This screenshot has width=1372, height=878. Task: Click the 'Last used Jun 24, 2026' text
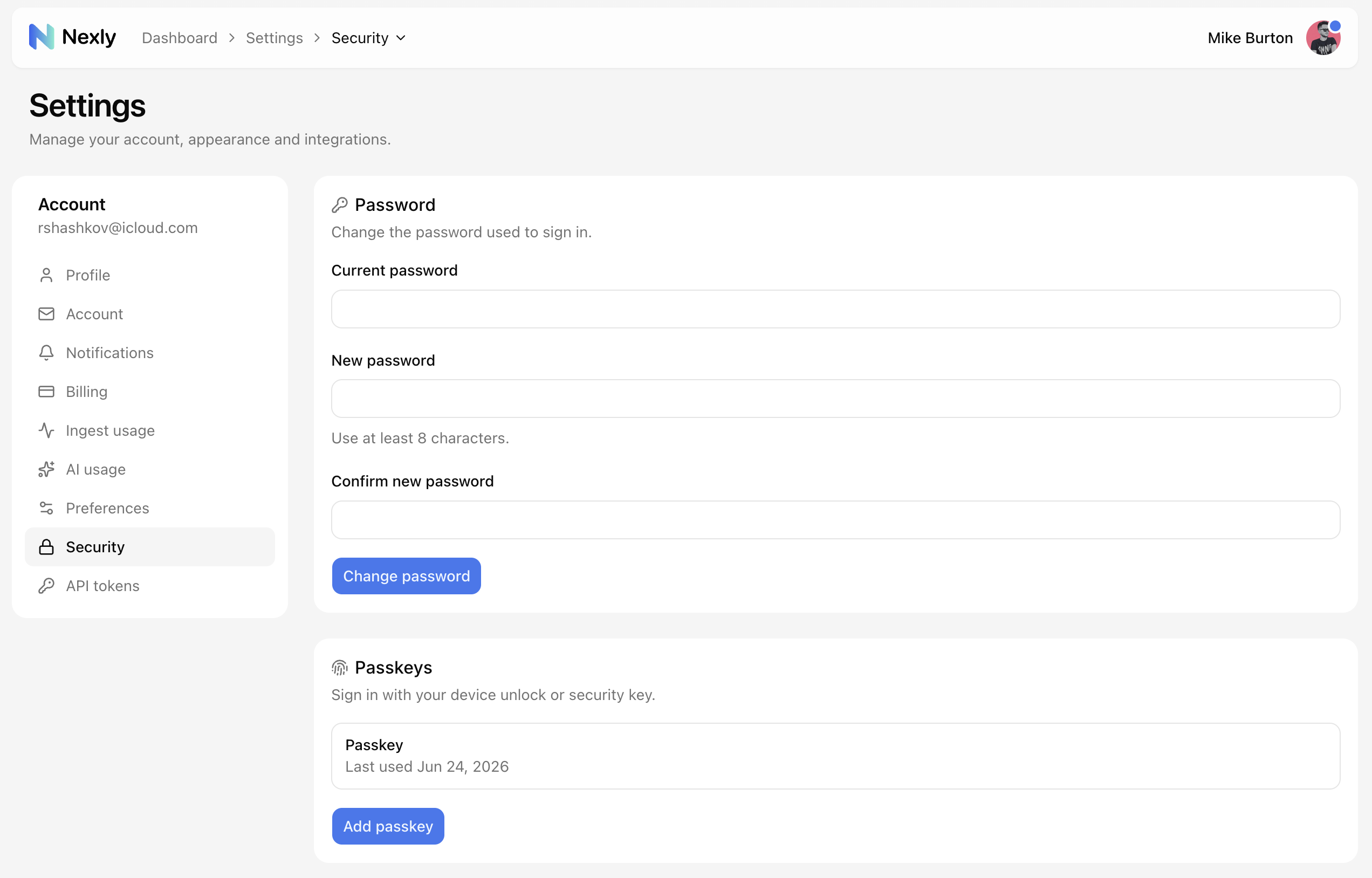pyautogui.click(x=427, y=766)
